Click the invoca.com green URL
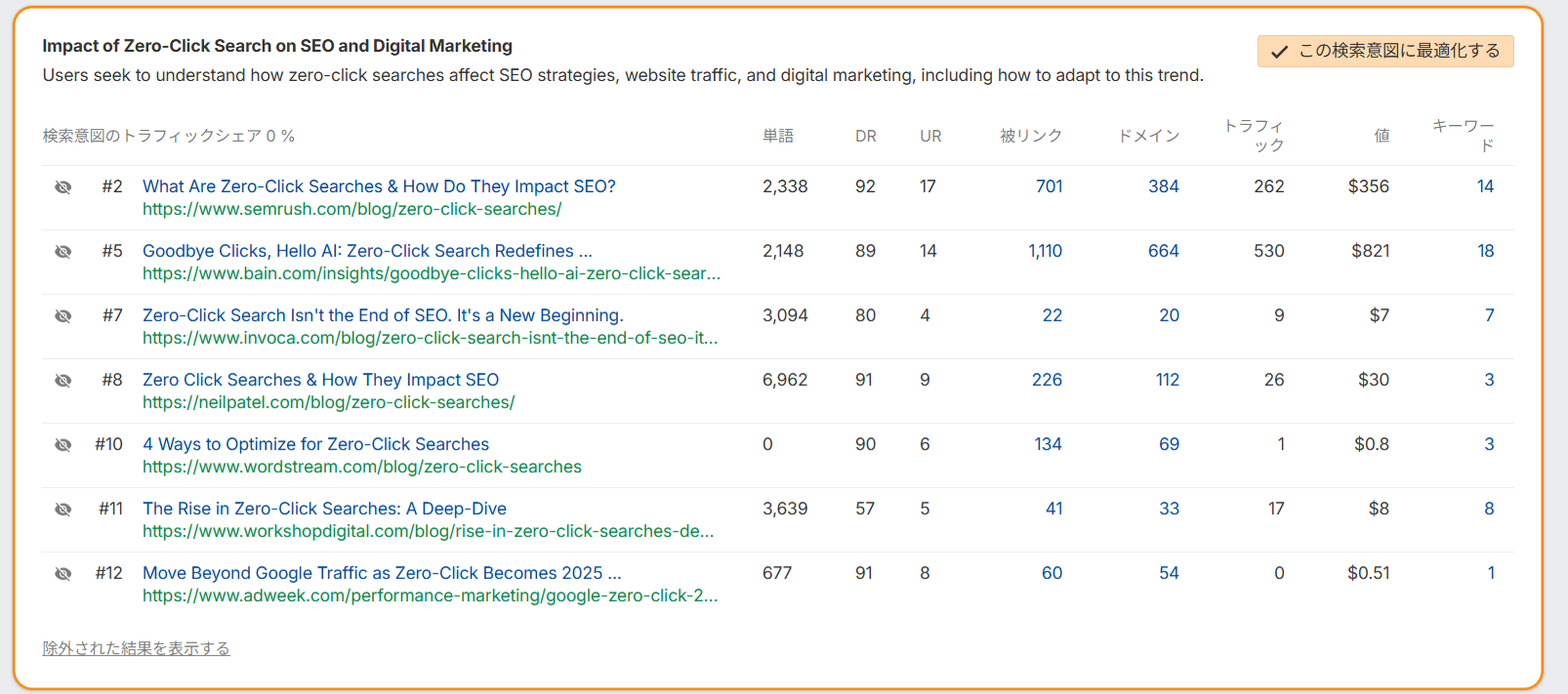 click(430, 338)
